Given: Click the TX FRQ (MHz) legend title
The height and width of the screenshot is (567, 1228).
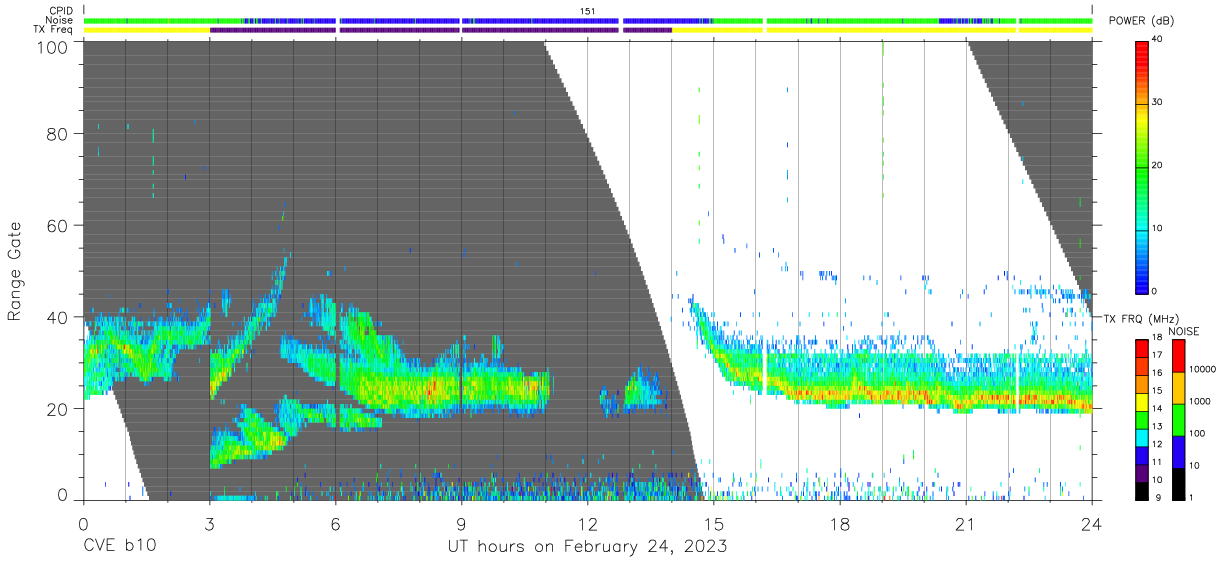Looking at the screenshot, I should click(1141, 318).
